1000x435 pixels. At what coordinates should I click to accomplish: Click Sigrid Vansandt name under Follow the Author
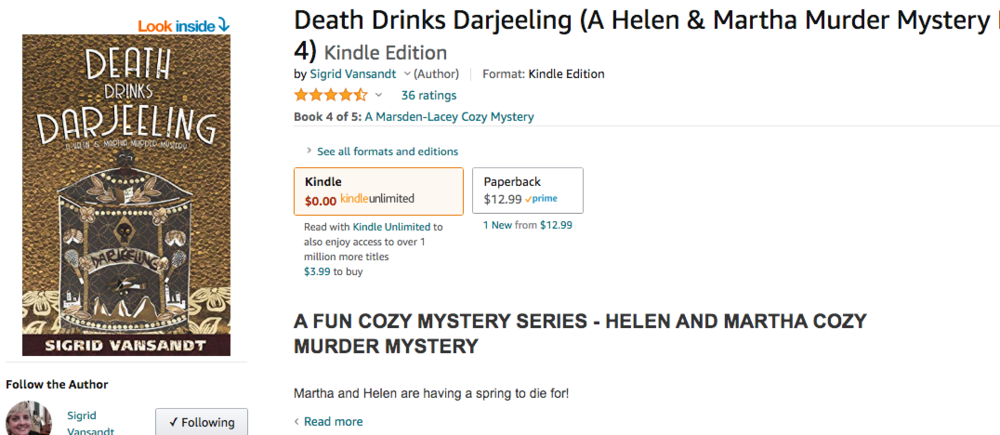(x=91, y=423)
